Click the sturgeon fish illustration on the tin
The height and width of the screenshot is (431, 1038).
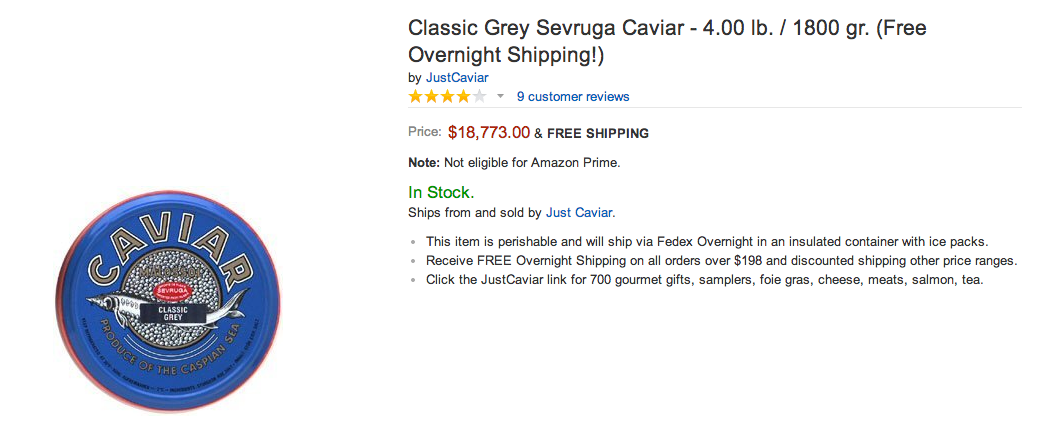point(165,309)
